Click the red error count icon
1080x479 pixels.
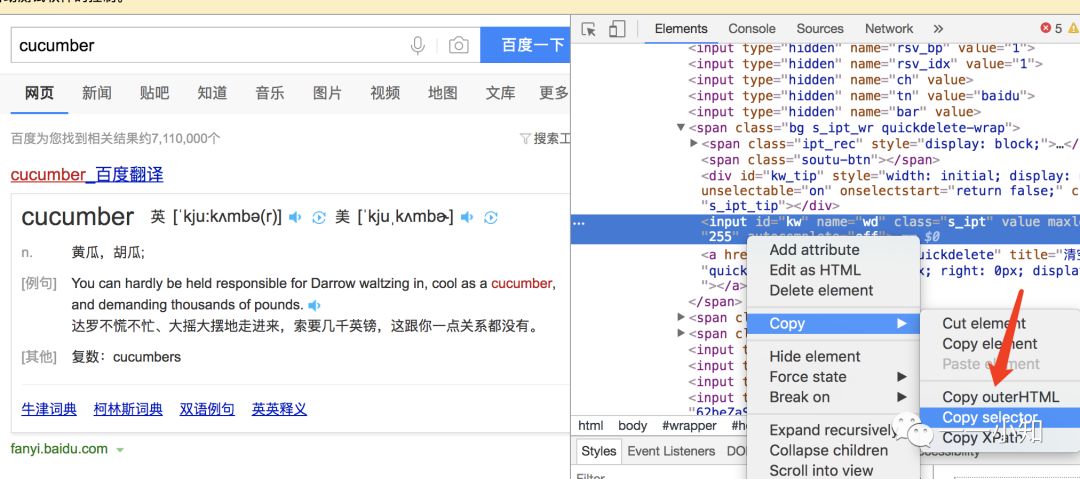point(1046,28)
